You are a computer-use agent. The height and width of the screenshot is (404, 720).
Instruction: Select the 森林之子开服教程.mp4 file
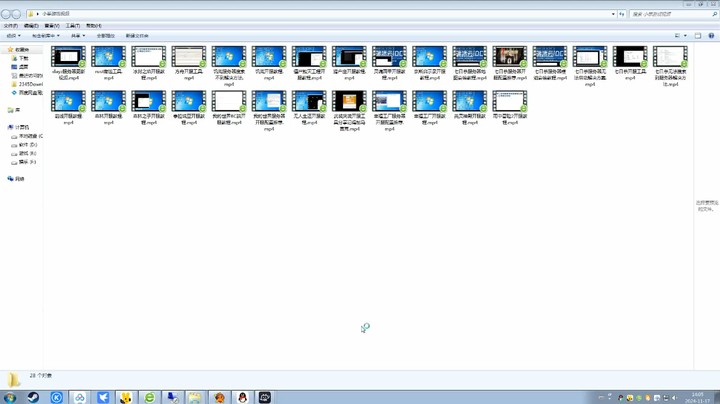(148, 108)
